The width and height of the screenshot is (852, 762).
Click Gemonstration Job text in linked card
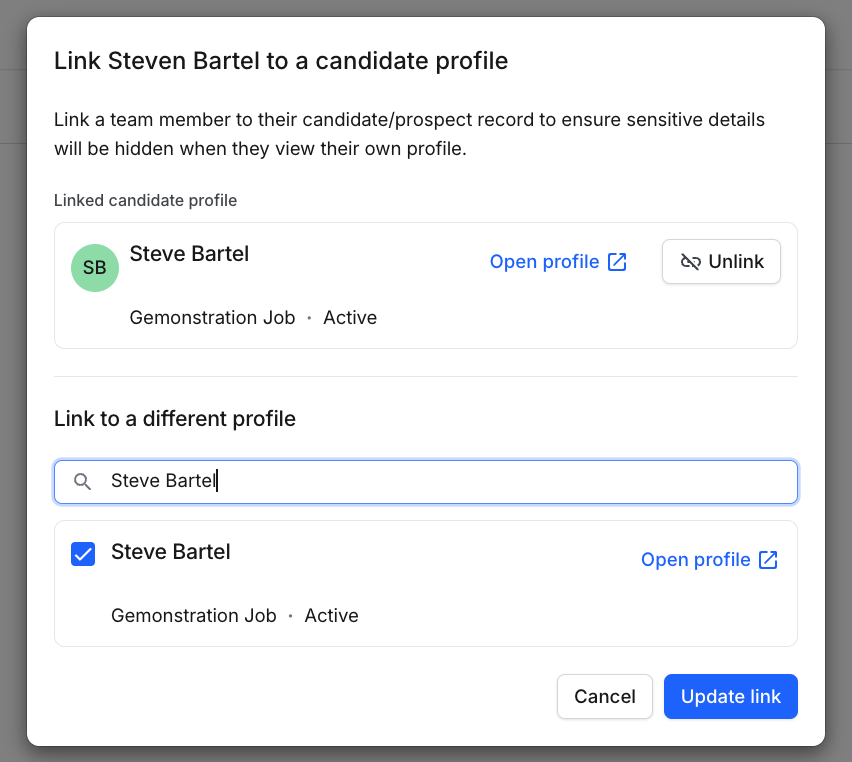(x=212, y=317)
